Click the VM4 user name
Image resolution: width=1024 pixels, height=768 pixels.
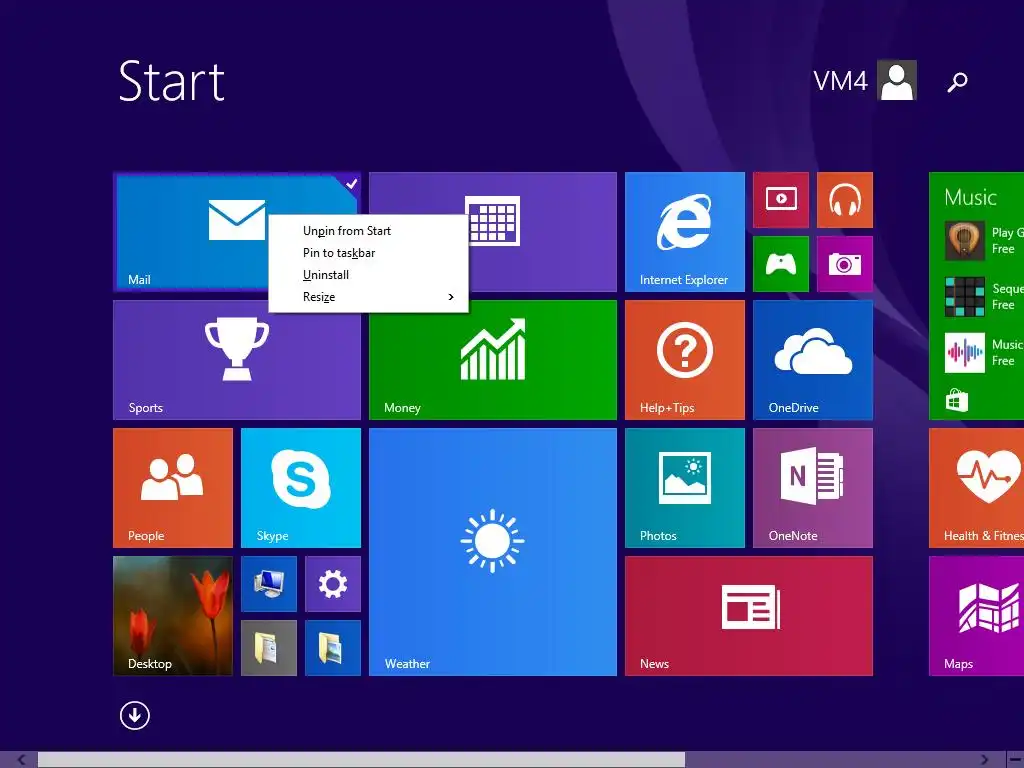pyautogui.click(x=840, y=81)
